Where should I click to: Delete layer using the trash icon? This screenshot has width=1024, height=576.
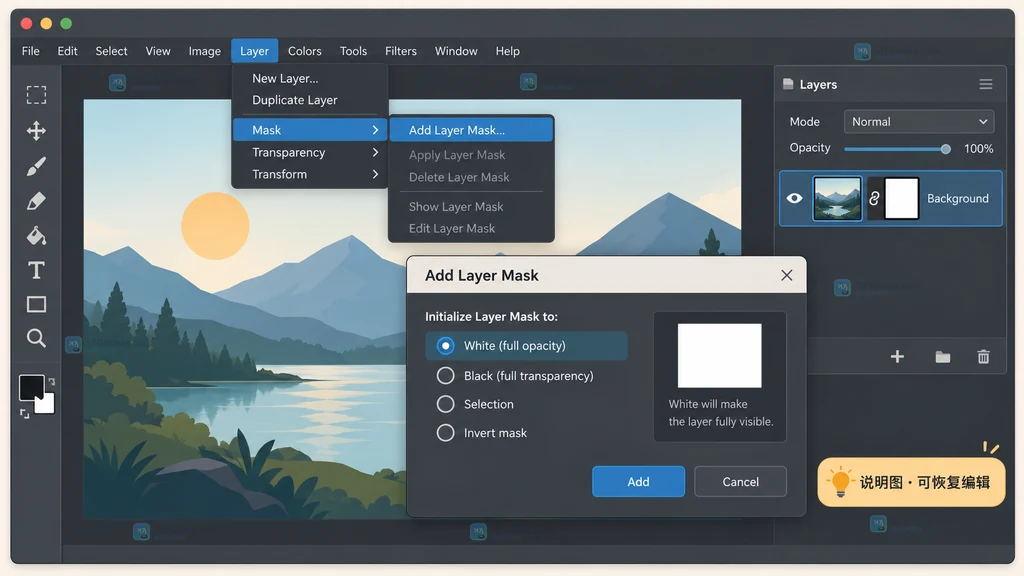[x=984, y=357]
